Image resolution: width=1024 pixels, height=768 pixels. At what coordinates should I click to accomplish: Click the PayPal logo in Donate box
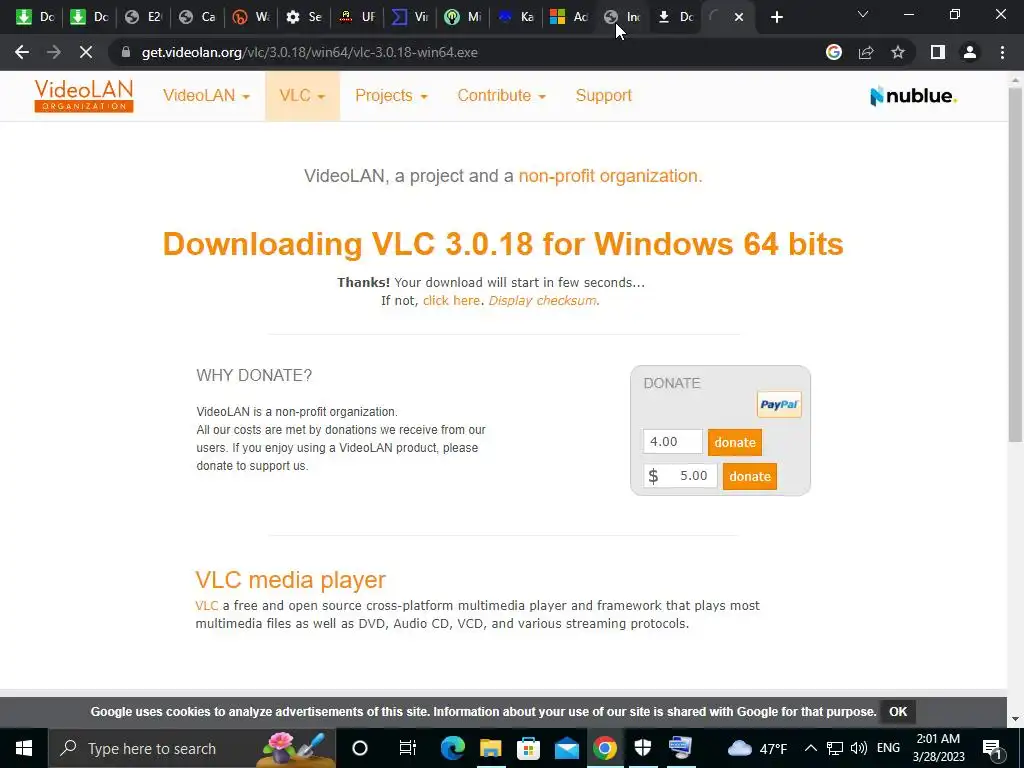778,404
